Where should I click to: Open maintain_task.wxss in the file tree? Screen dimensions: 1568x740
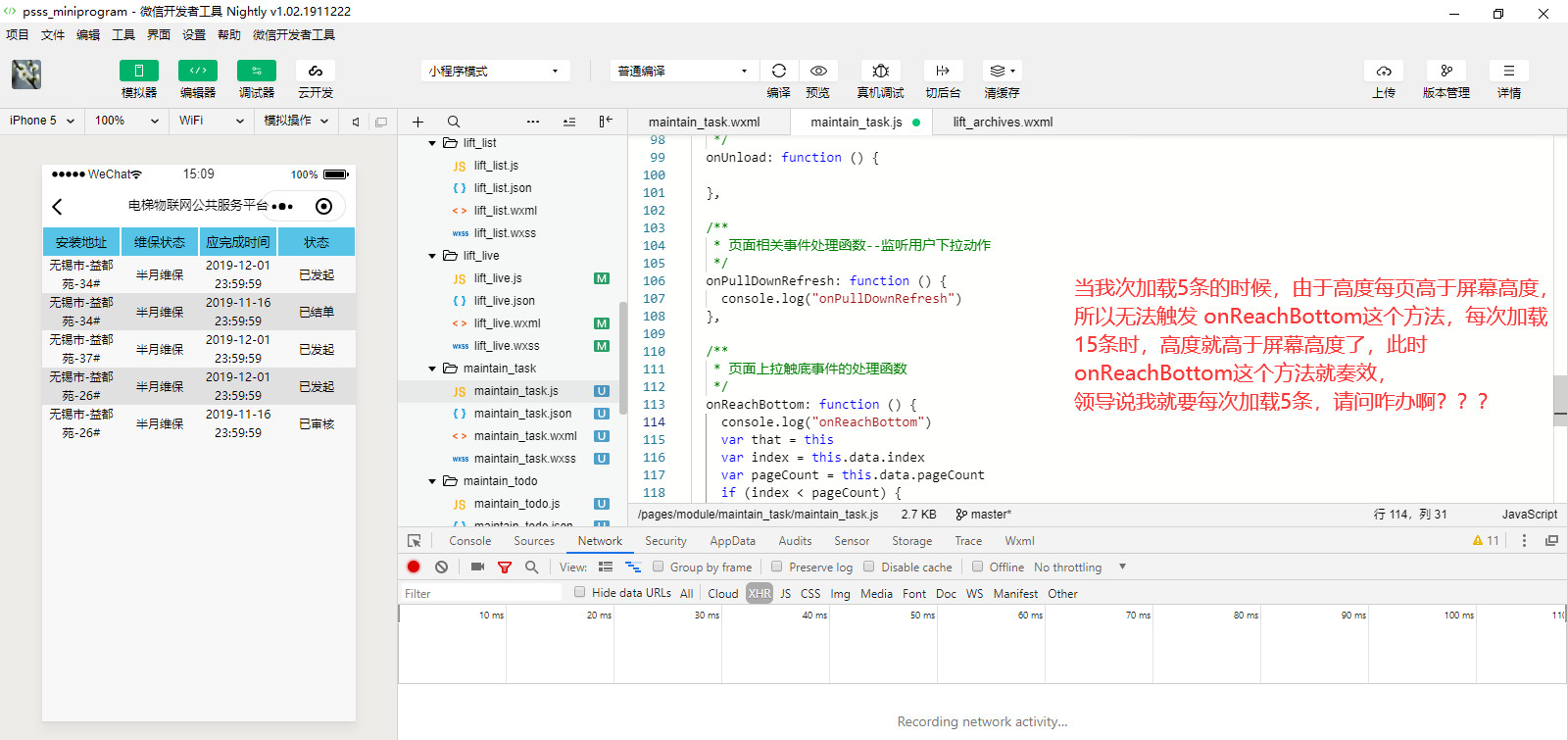[x=524, y=459]
